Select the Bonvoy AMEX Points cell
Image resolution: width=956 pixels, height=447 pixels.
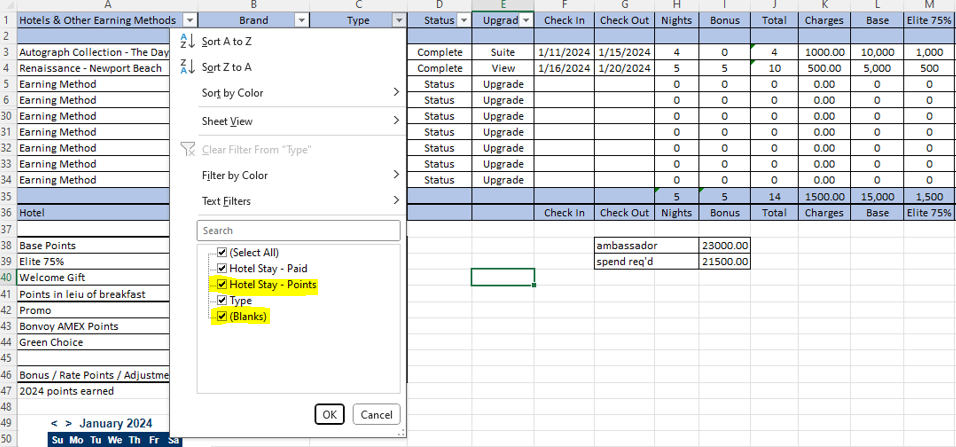click(x=94, y=326)
